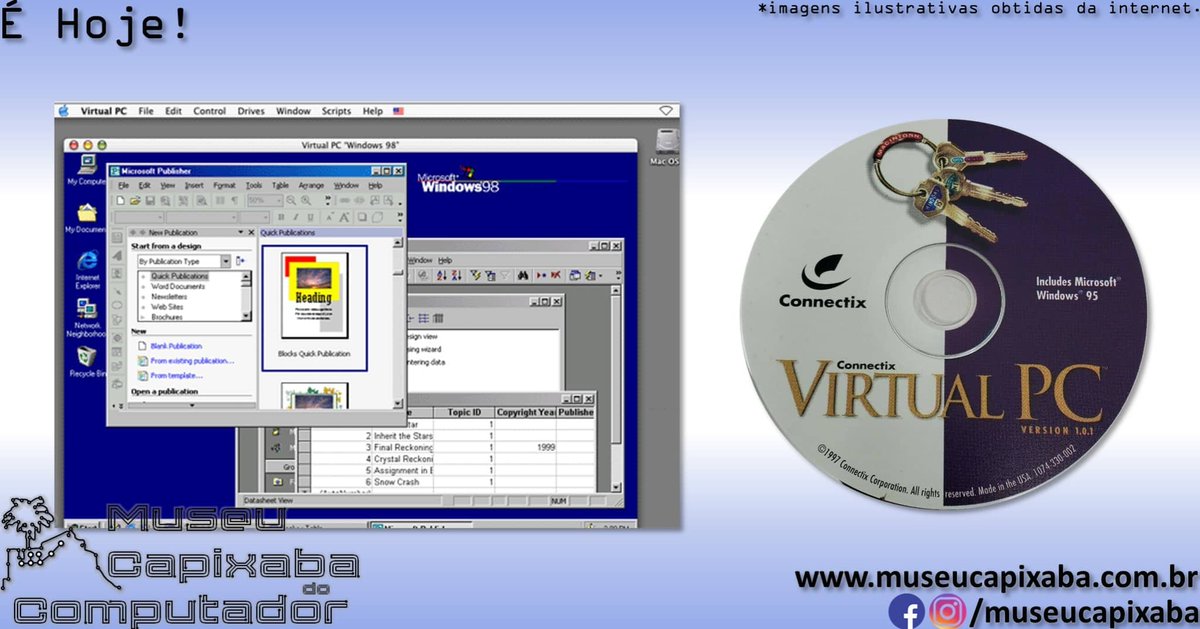Open Publisher's Table menu
The height and width of the screenshot is (629, 1200).
[281, 185]
